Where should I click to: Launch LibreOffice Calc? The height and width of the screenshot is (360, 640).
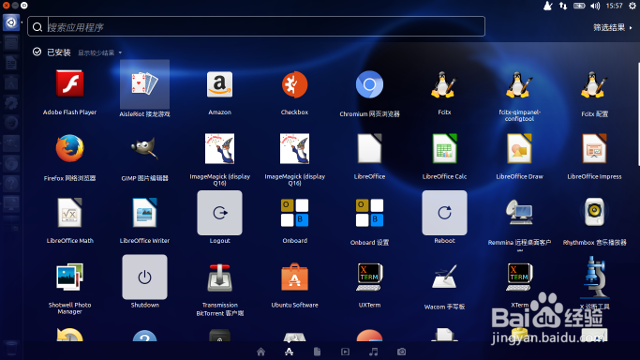(x=444, y=148)
